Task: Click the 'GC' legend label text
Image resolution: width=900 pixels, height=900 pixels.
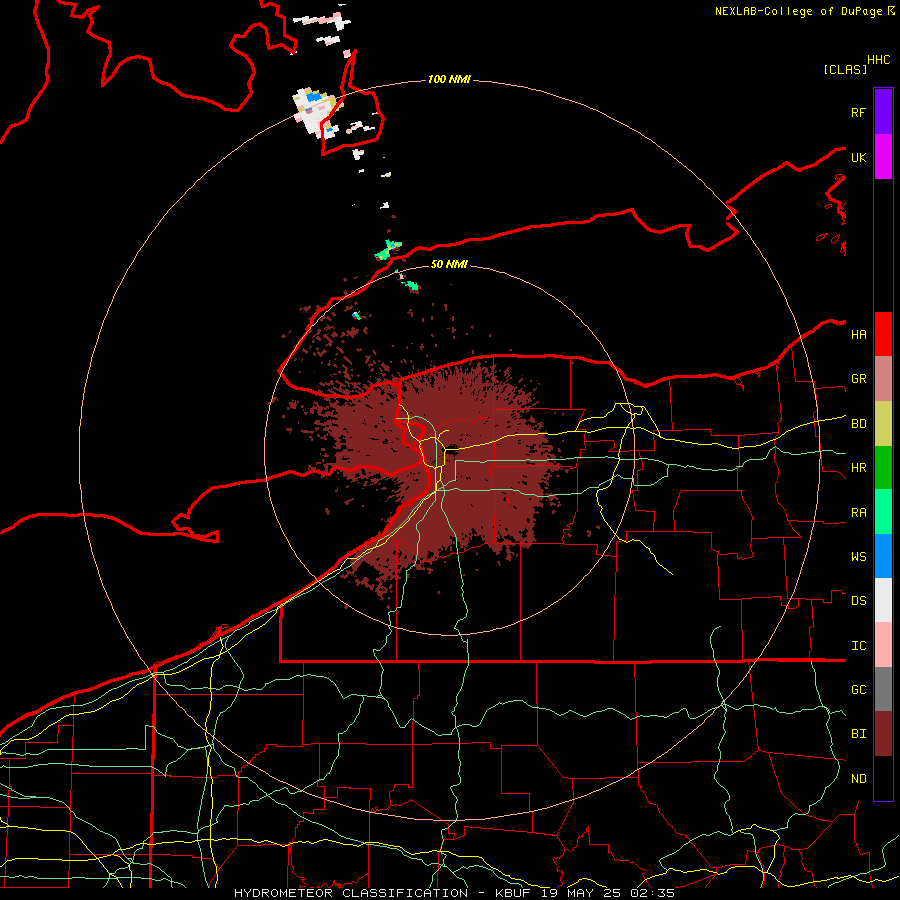Action: [858, 690]
